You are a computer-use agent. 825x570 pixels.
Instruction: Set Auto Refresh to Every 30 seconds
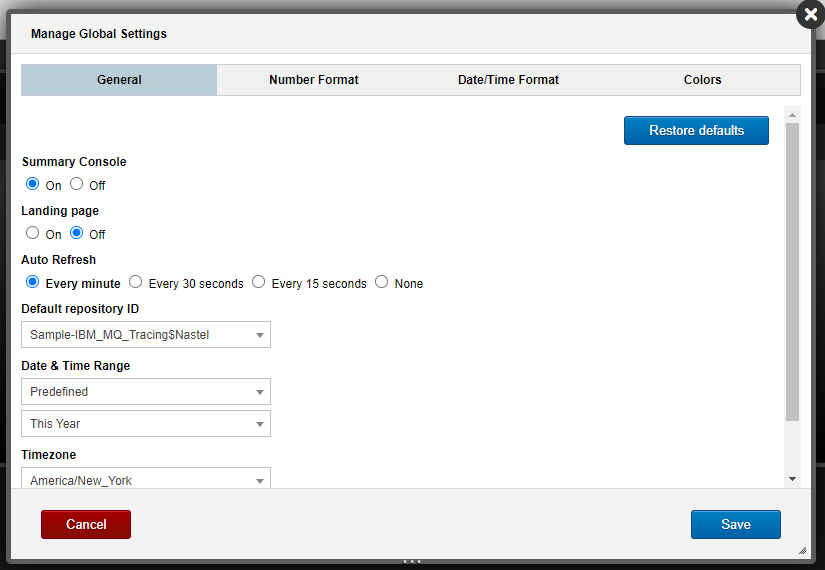tap(136, 282)
